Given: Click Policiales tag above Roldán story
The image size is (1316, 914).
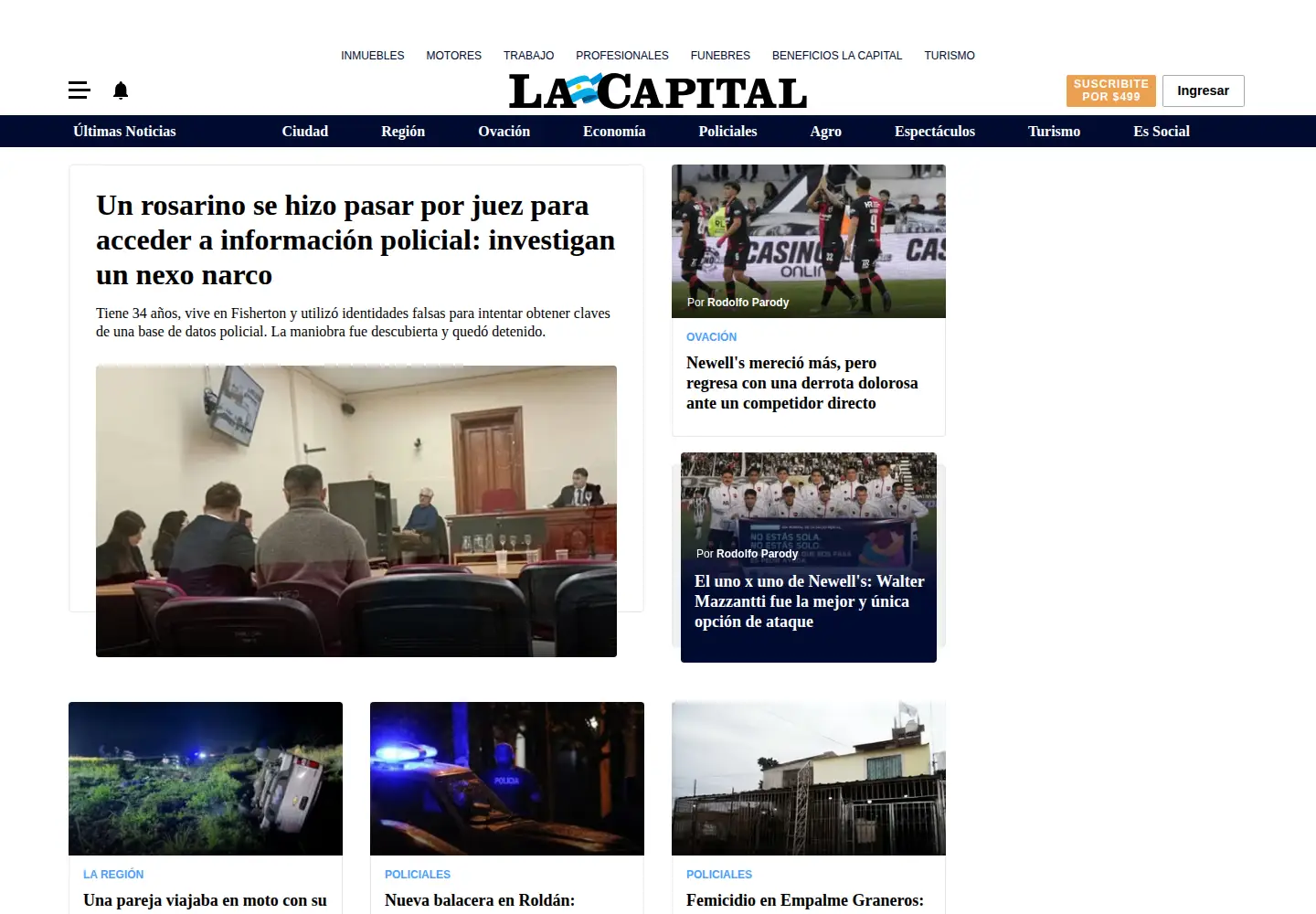Looking at the screenshot, I should 418,875.
